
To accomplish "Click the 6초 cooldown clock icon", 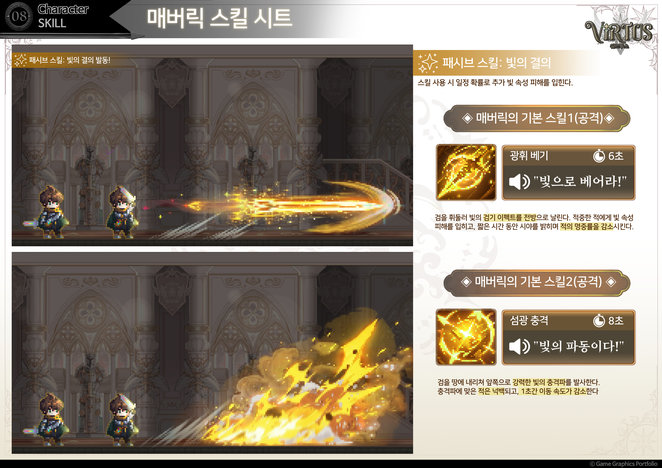I will [x=599, y=156].
